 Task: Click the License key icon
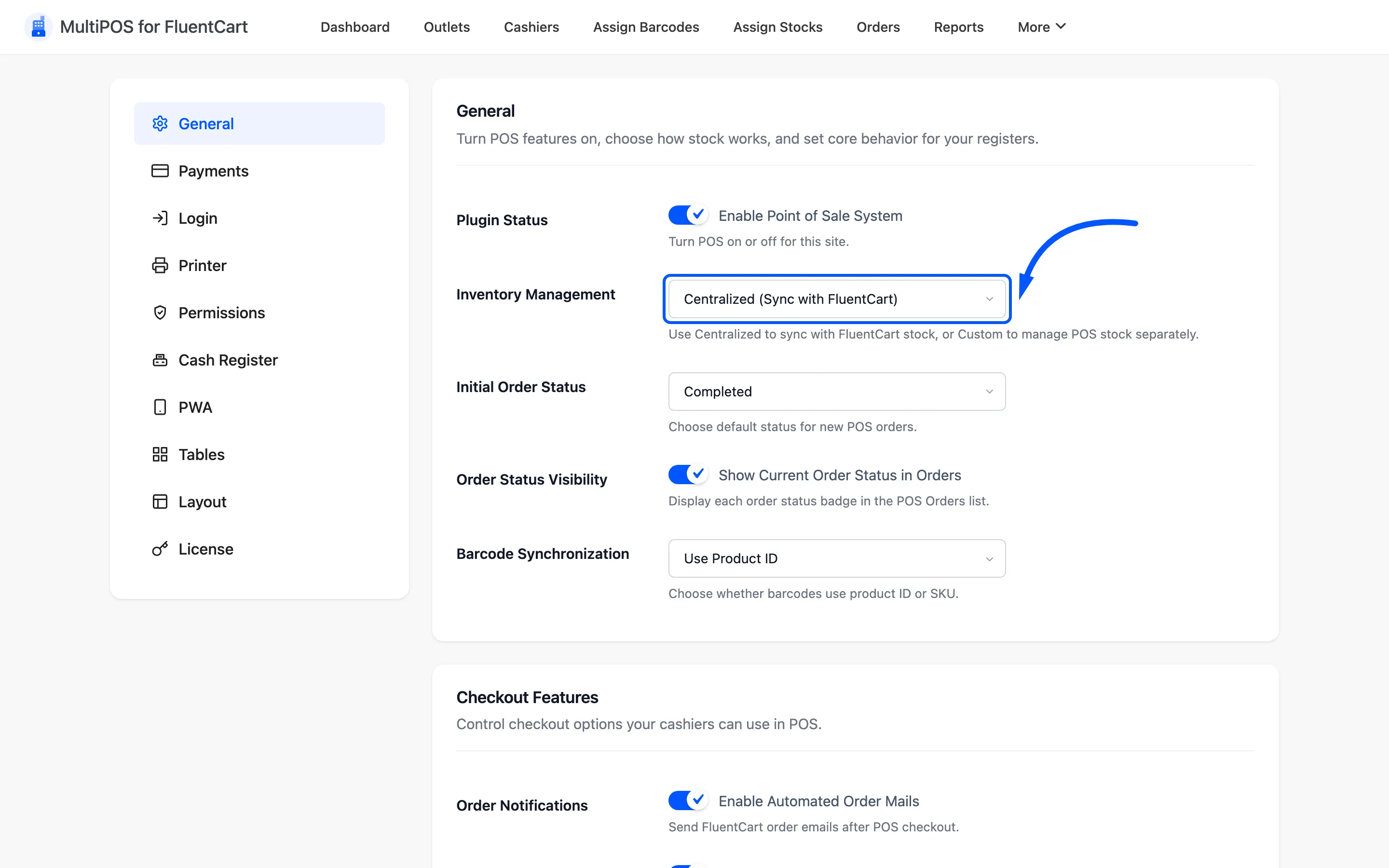(x=160, y=549)
